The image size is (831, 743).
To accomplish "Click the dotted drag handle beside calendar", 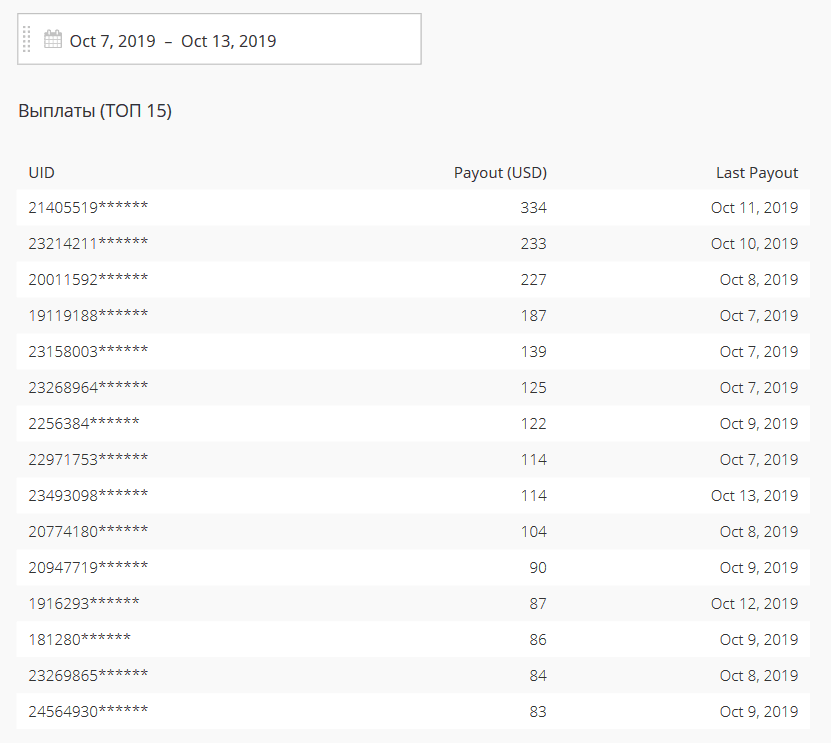I will (27, 39).
